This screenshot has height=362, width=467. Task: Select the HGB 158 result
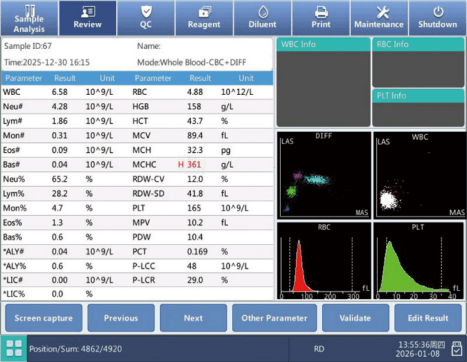[x=194, y=107]
